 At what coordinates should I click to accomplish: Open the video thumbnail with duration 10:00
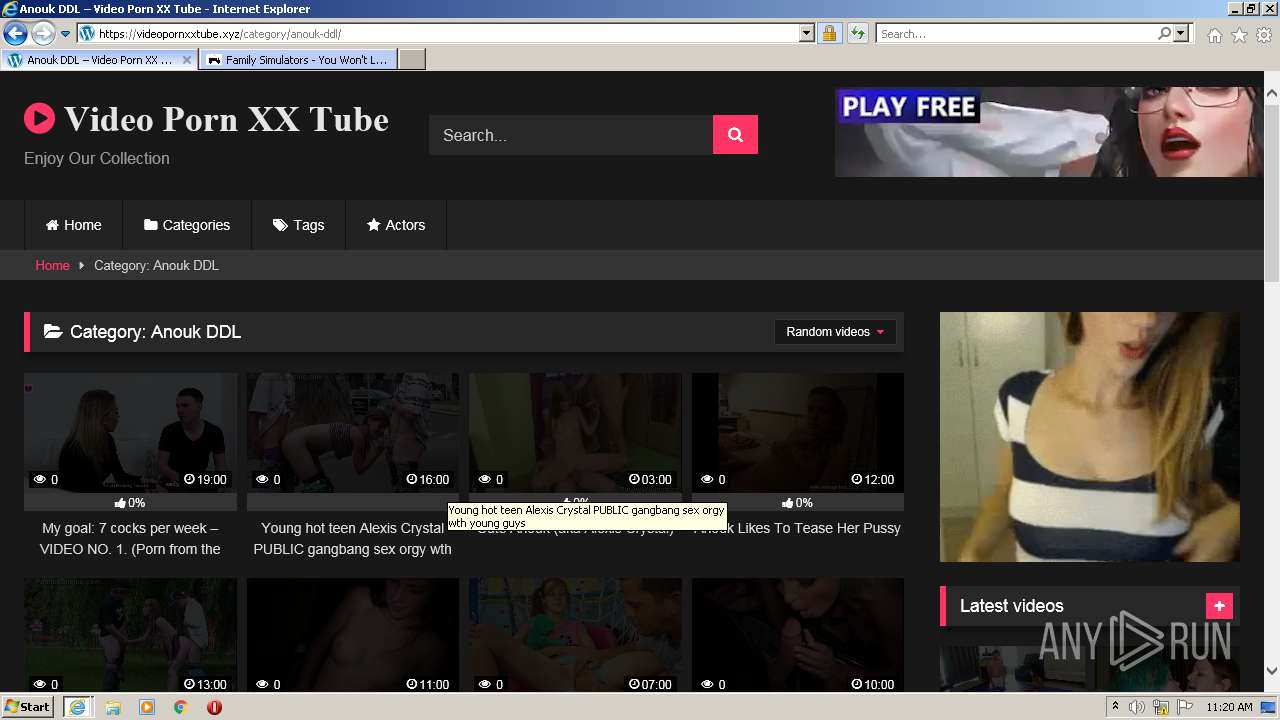798,635
